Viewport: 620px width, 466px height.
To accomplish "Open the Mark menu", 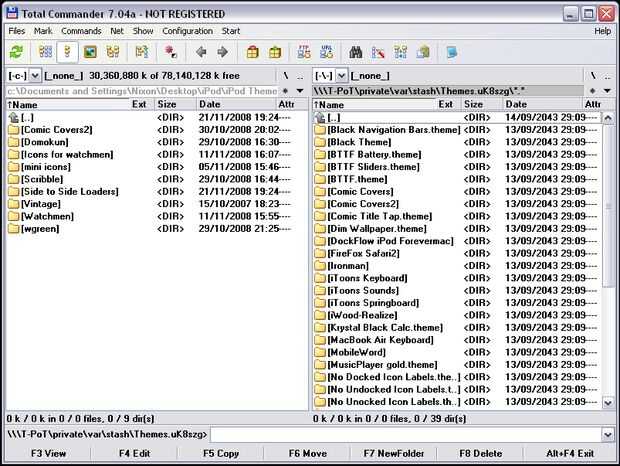I will 43,31.
